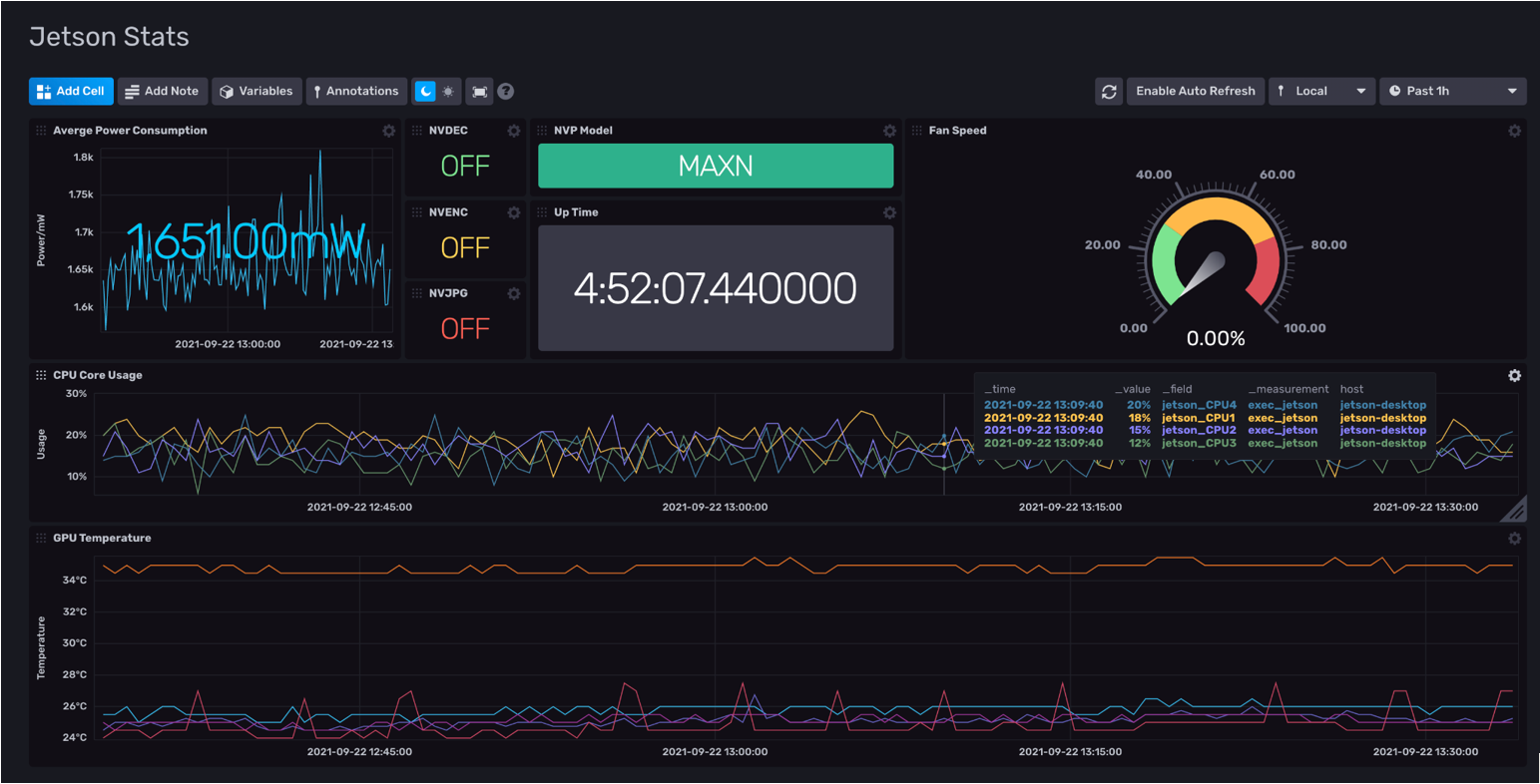Open settings gear on the NVP Model cell
This screenshot has height=784, width=1540.
coord(889,131)
